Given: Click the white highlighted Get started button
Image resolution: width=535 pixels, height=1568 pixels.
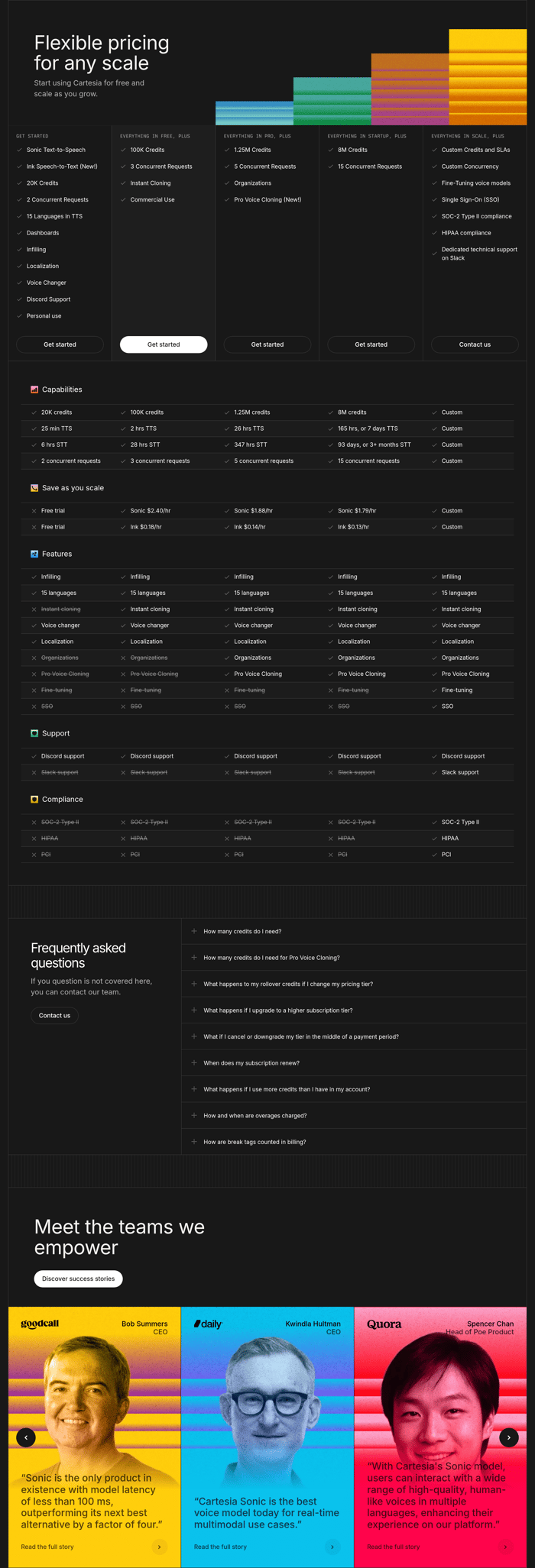Looking at the screenshot, I should click(164, 344).
